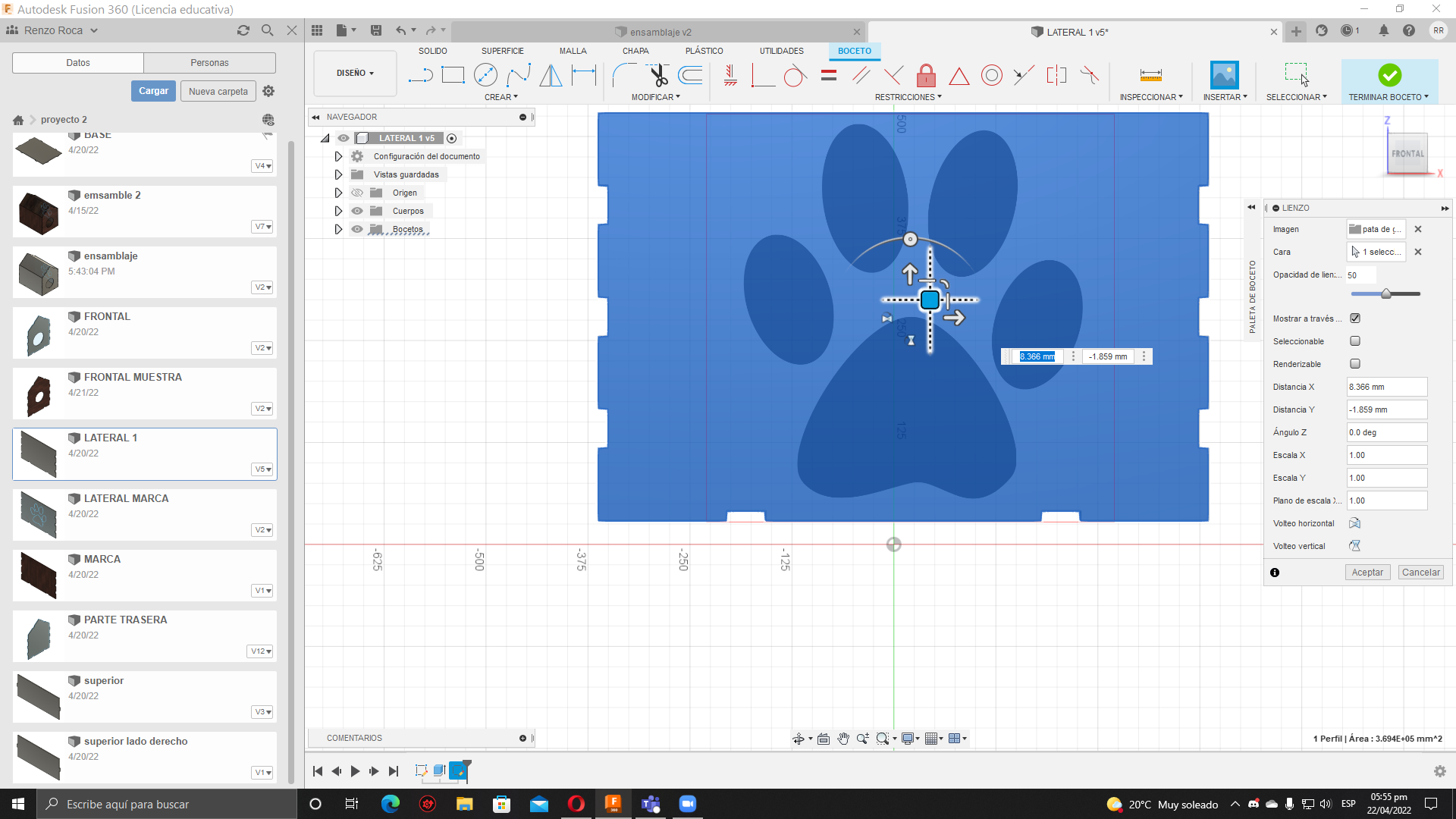
Task: Expand Vistas guardadas node
Action: (338, 174)
